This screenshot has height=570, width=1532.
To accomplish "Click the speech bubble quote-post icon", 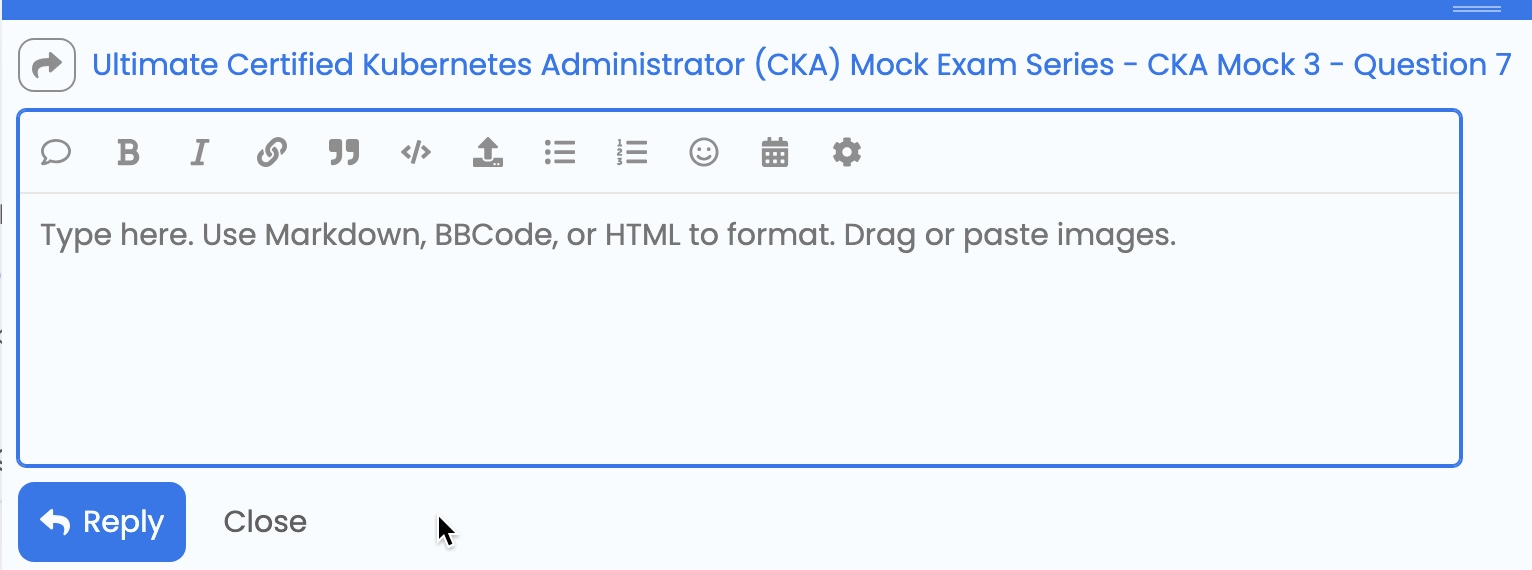I will [56, 153].
